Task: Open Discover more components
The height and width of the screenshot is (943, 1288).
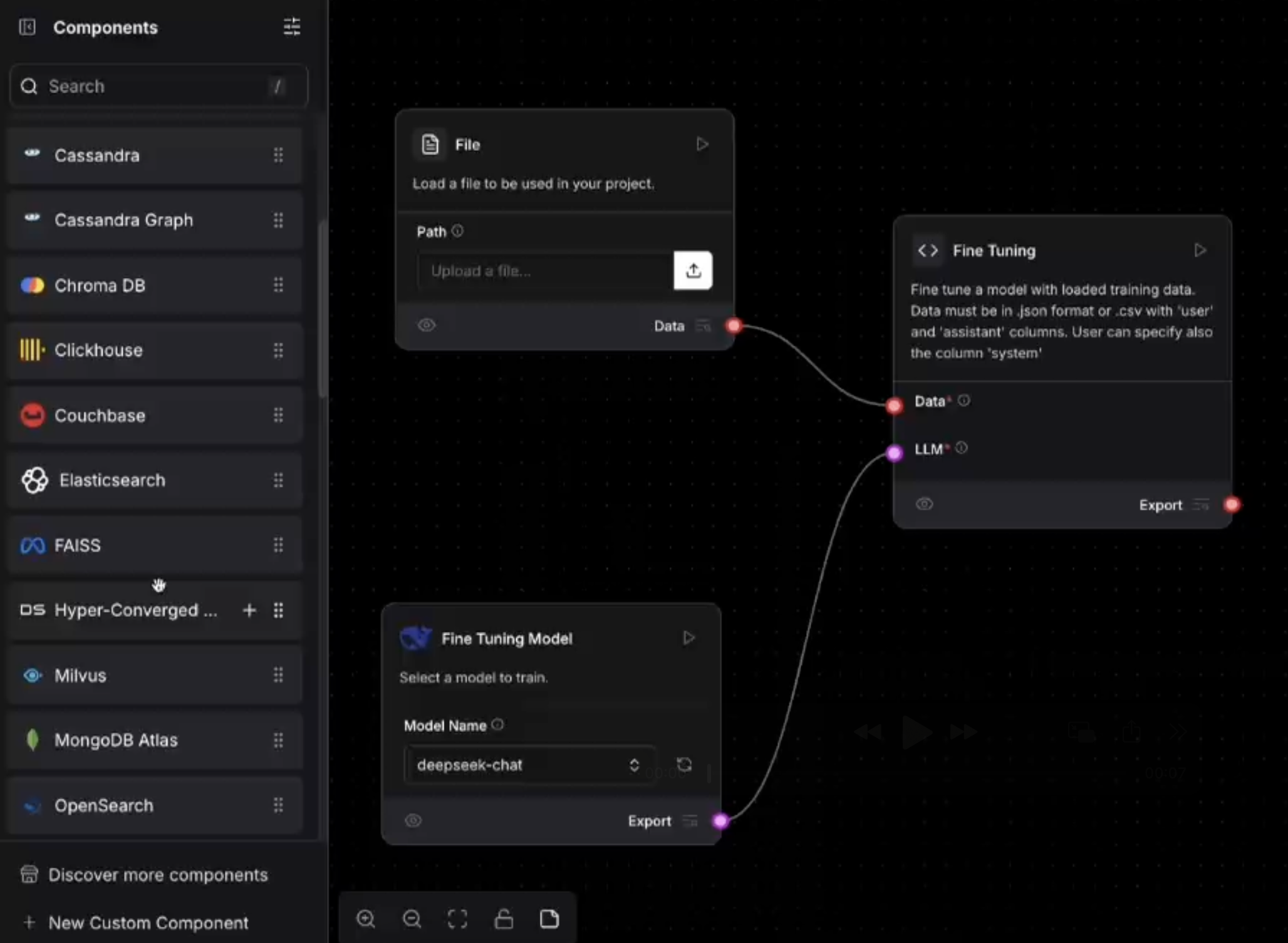Action: pos(144,875)
